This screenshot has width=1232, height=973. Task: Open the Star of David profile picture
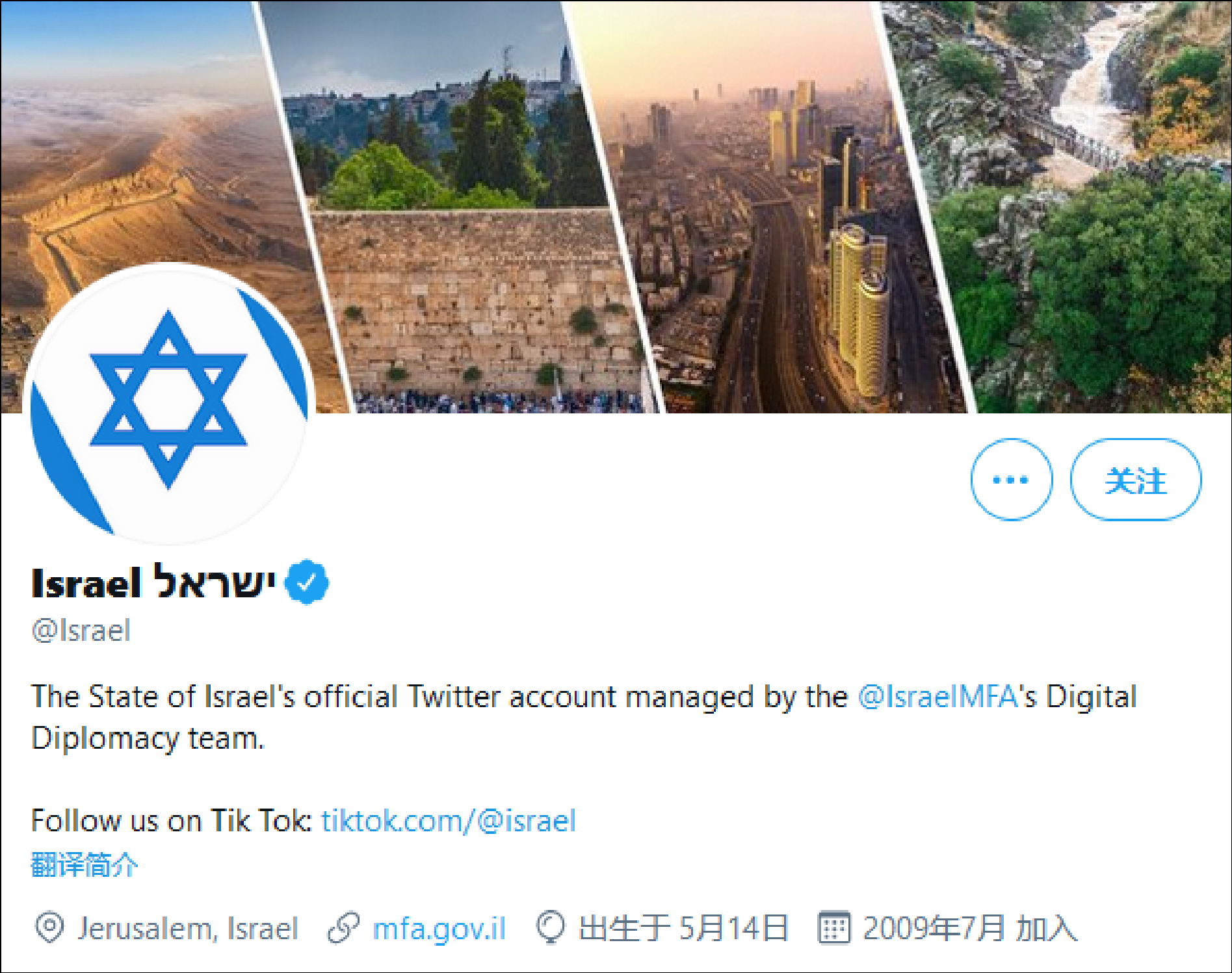coord(168,402)
